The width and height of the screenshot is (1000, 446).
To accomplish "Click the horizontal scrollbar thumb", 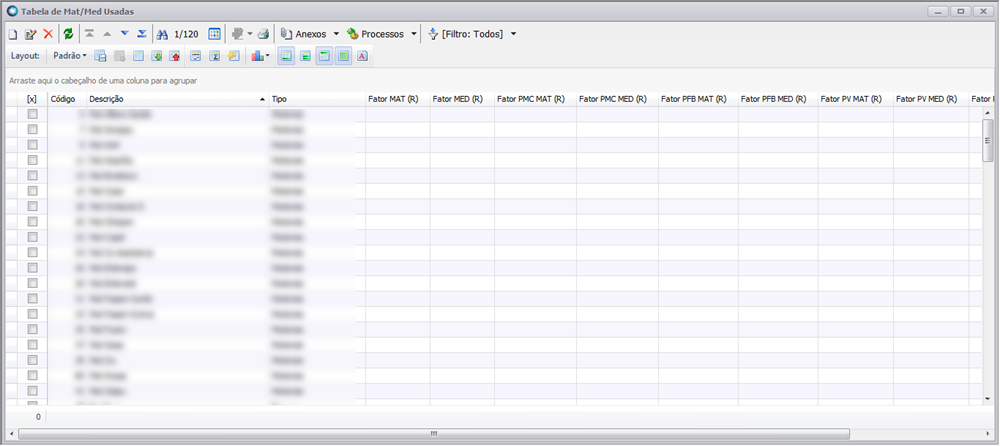I will coord(434,433).
